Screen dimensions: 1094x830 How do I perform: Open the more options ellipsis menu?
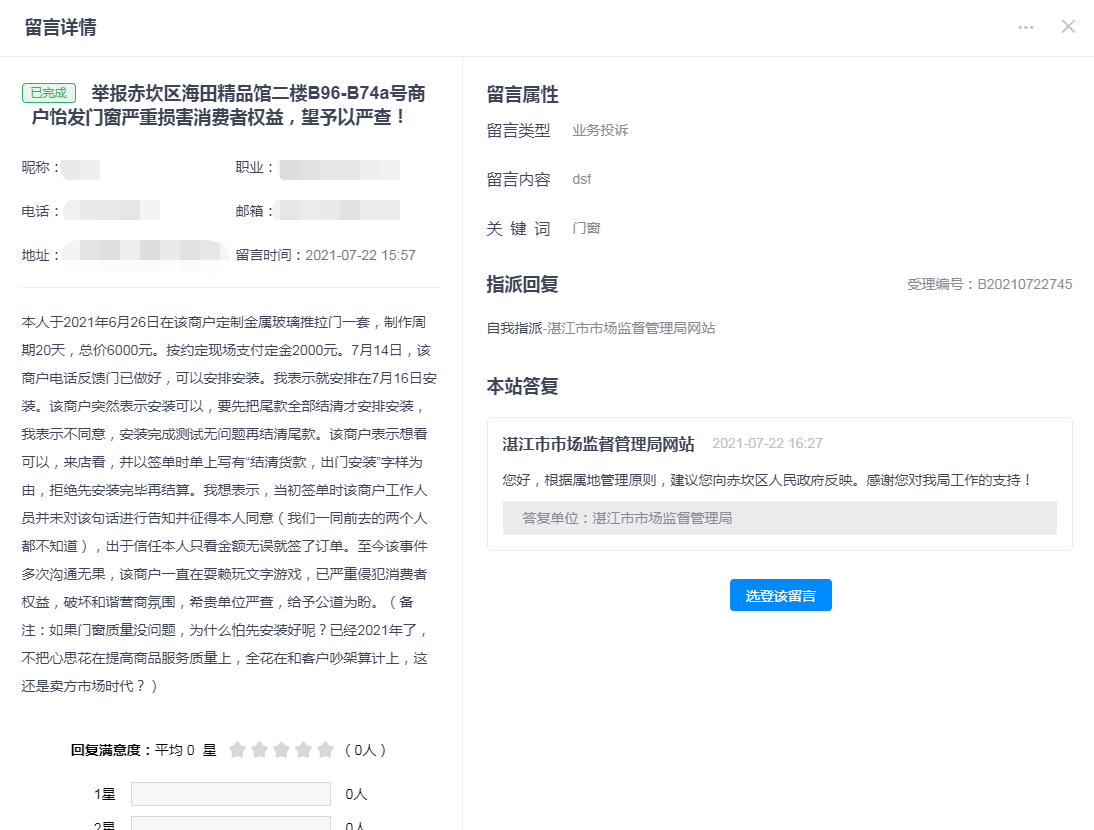point(1026,27)
